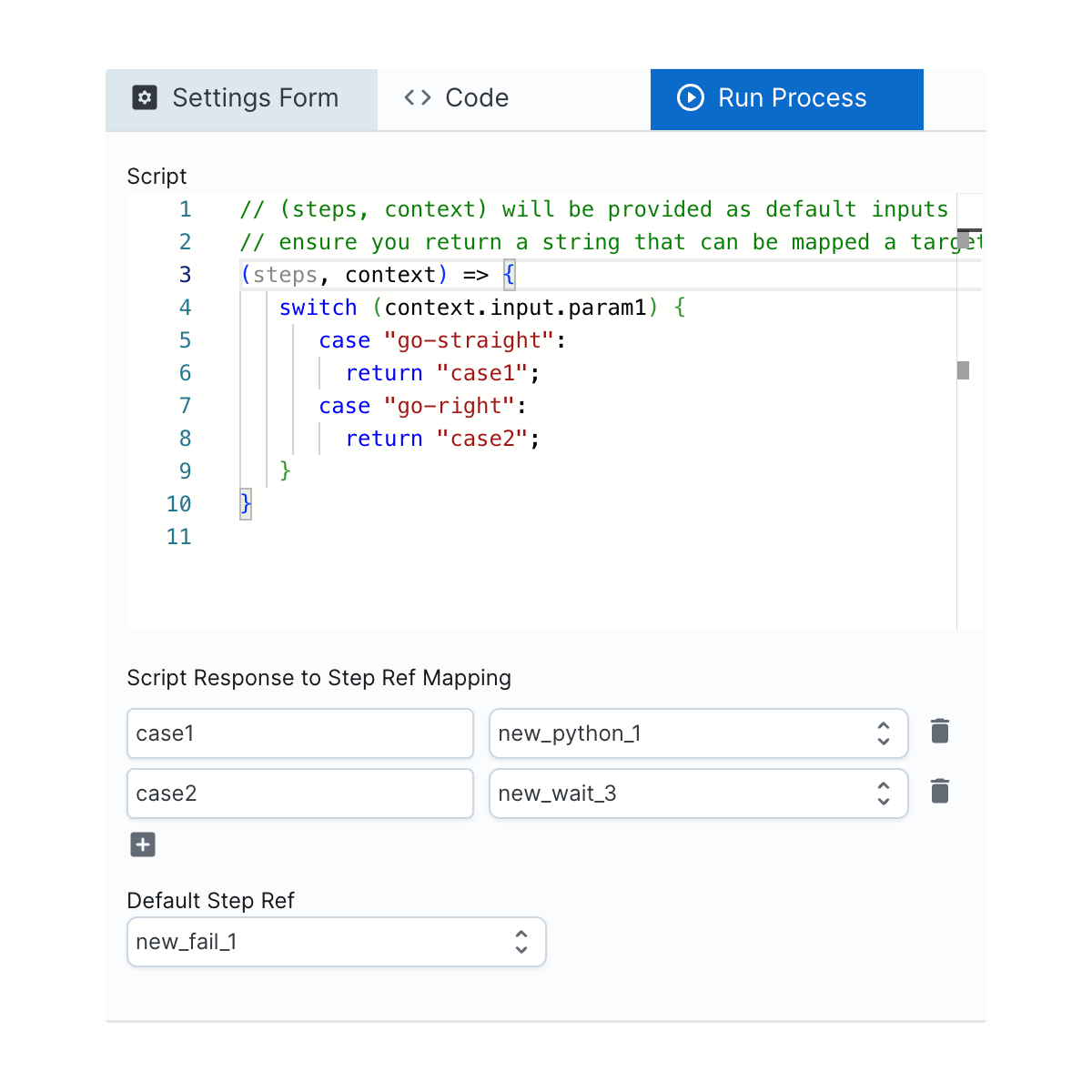The image size is (1092, 1092).
Task: Click the play circle icon
Action: click(x=691, y=97)
